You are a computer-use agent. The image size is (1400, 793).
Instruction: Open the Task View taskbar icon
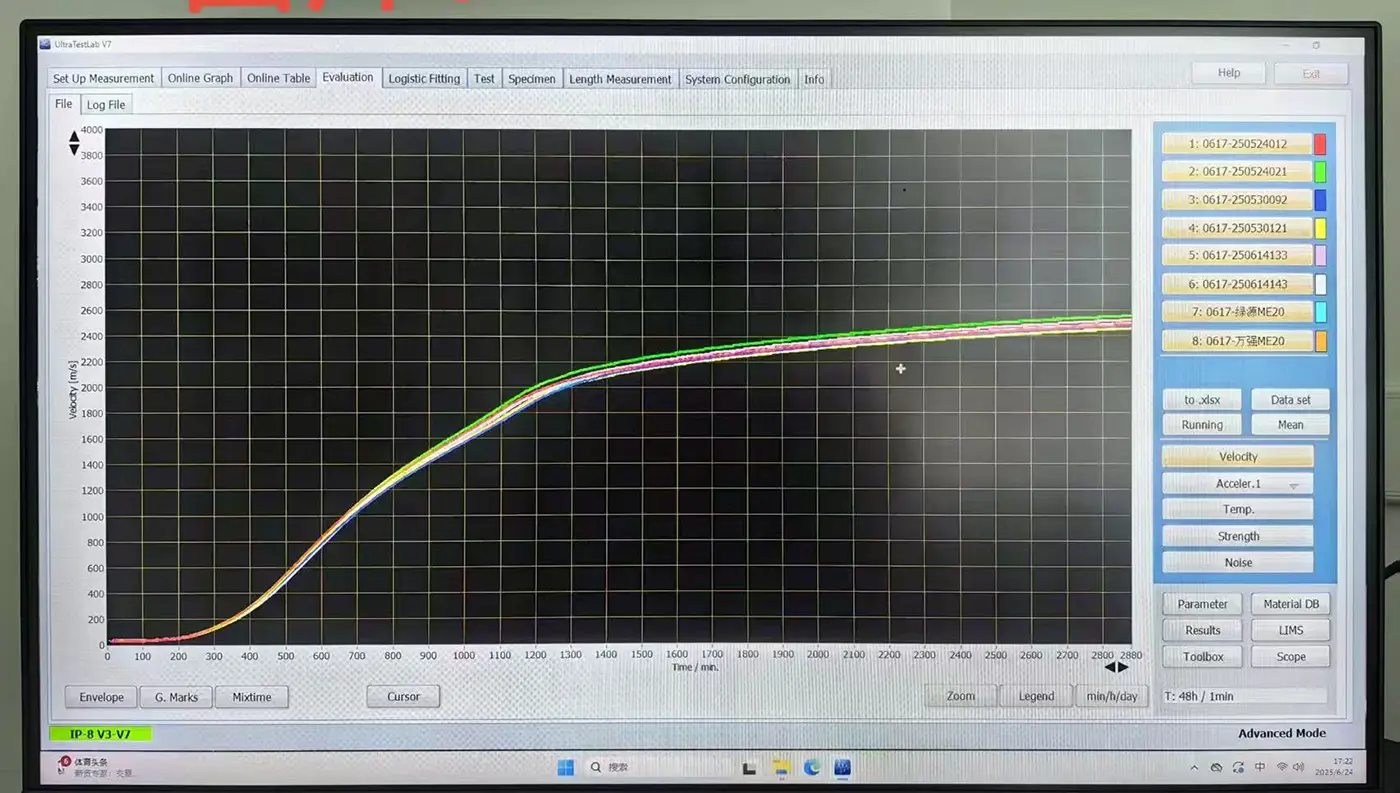click(749, 767)
